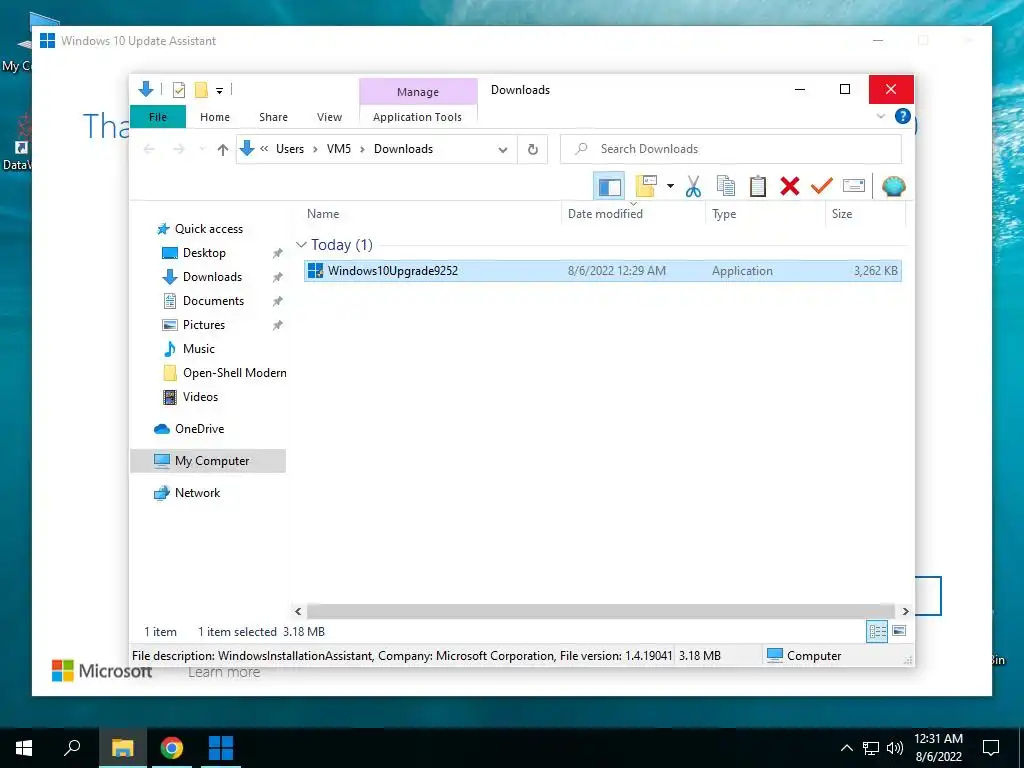Open Classic Explorer settings shell icon
The height and width of the screenshot is (768, 1024).
893,186
